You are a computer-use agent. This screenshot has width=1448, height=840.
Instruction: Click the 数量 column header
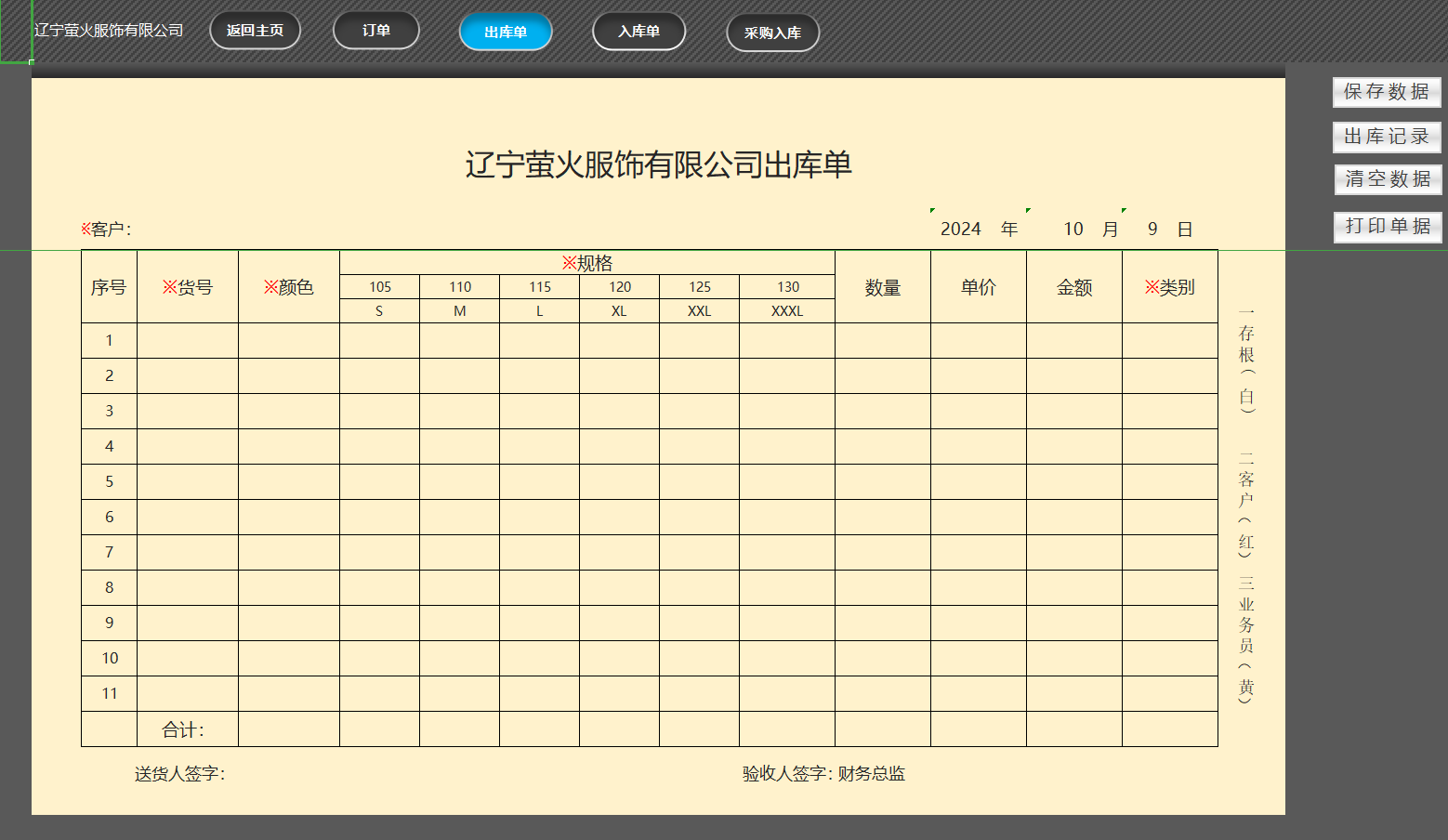coord(883,287)
